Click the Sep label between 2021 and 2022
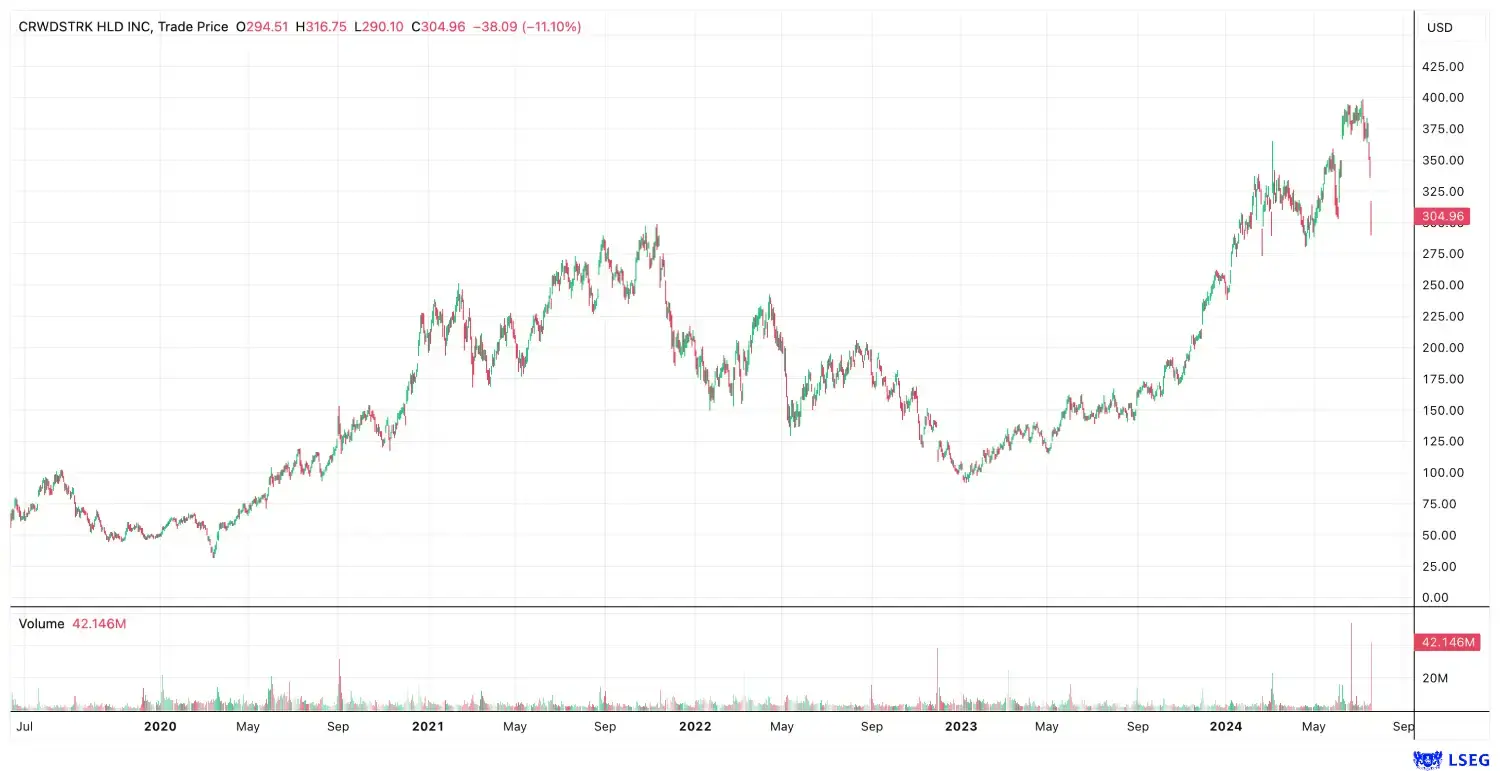The height and width of the screenshot is (771, 1500). tap(605, 726)
